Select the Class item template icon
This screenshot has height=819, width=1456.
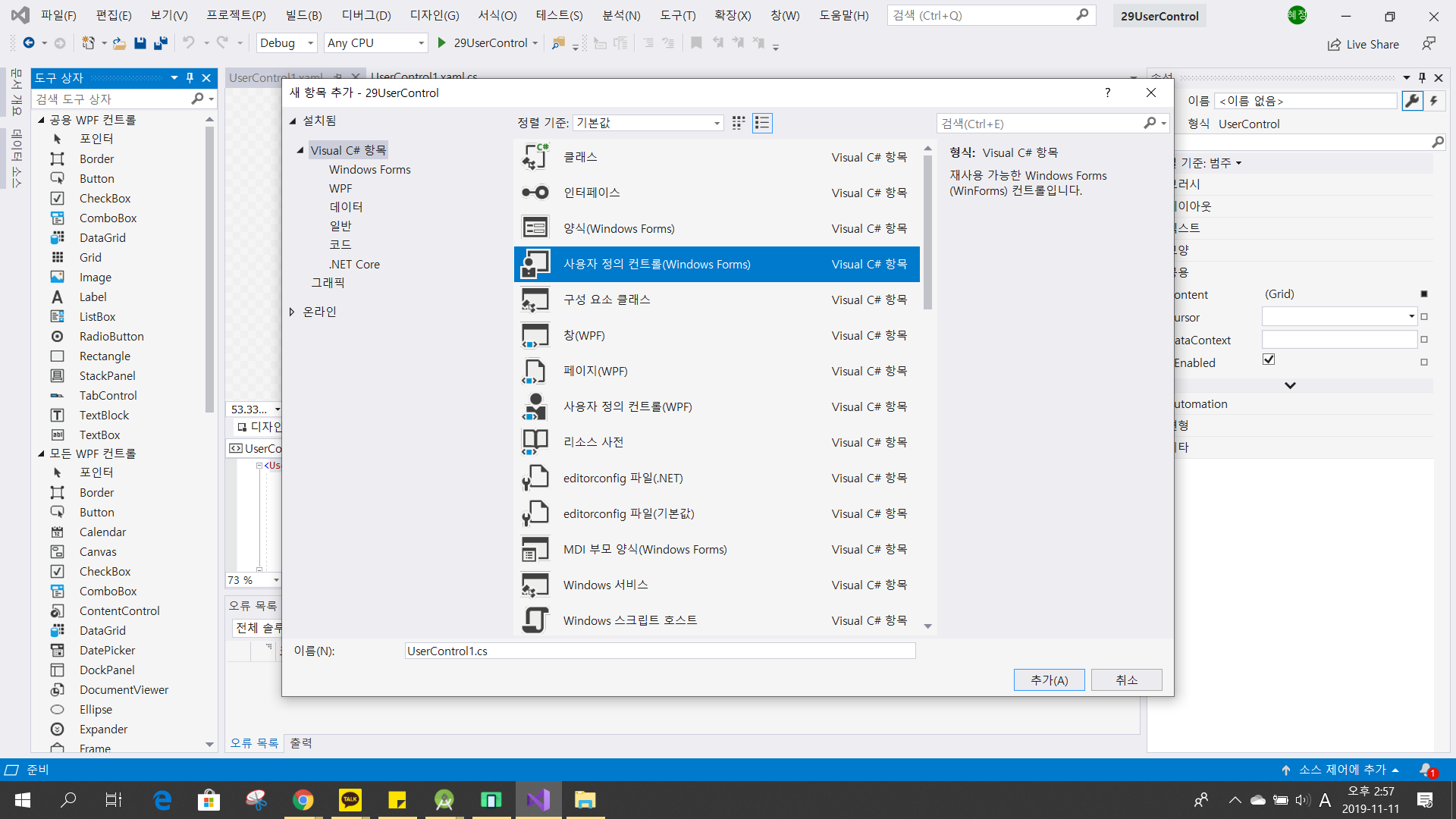click(535, 157)
